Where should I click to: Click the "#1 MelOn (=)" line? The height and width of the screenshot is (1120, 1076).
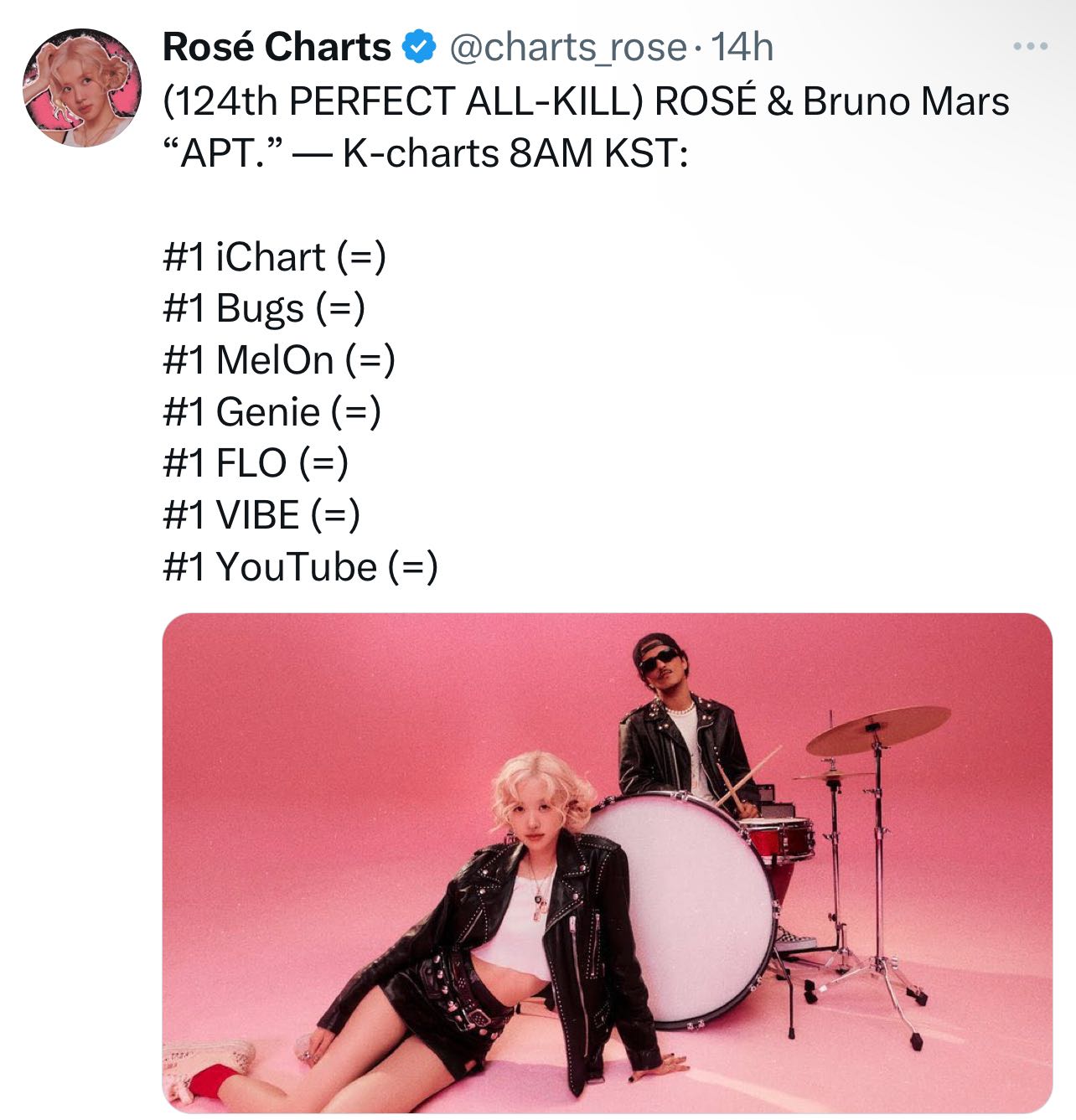(x=279, y=360)
